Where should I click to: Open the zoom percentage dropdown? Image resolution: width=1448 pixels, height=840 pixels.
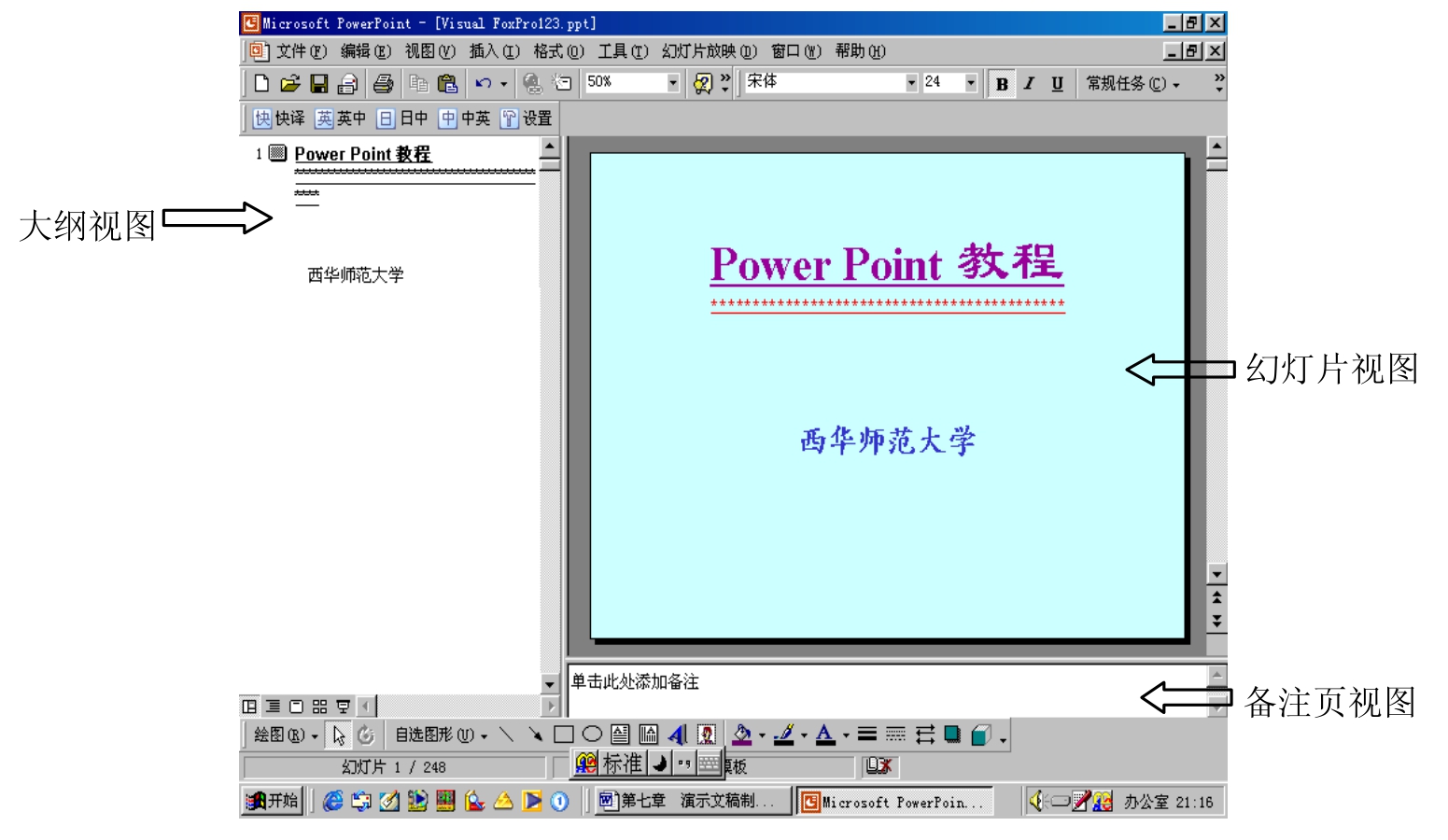pyautogui.click(x=673, y=83)
